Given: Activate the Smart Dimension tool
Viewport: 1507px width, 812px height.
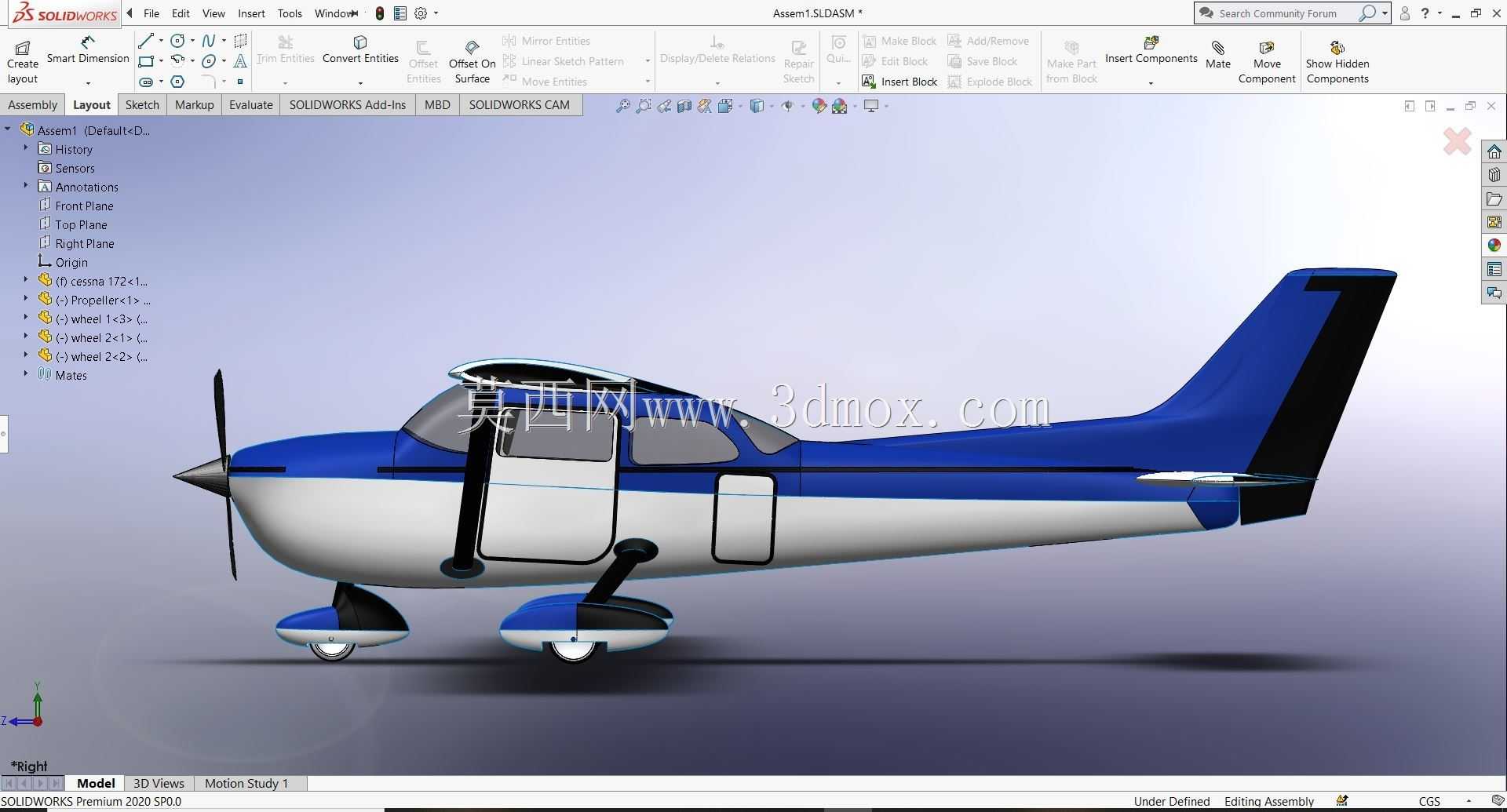Looking at the screenshot, I should [x=88, y=50].
